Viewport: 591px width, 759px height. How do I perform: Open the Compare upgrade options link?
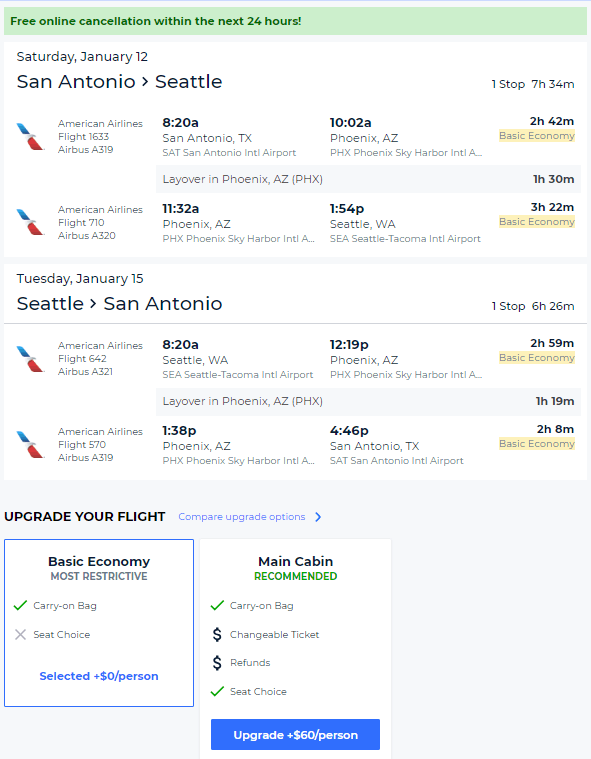[x=242, y=516]
